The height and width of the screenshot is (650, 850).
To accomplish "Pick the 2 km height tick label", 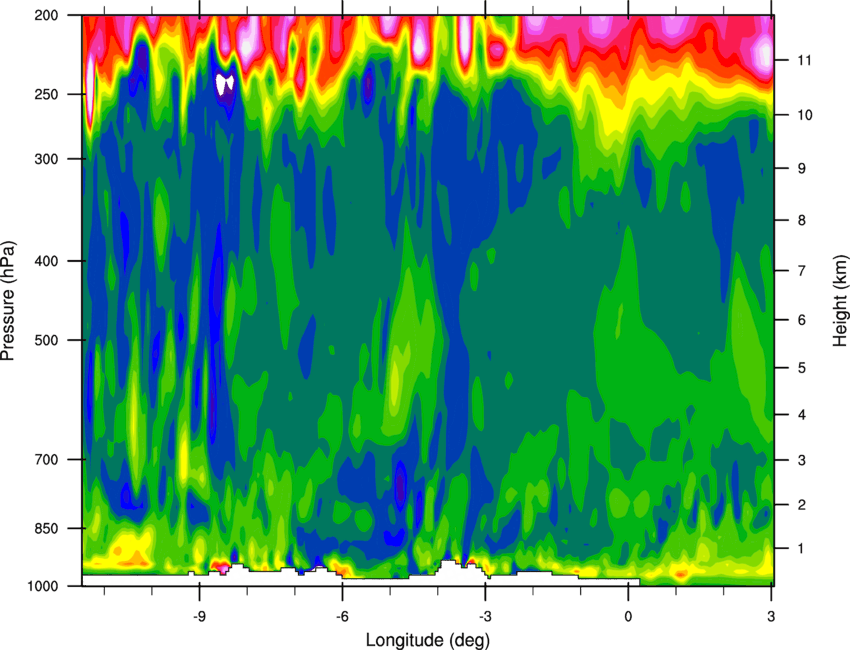I will (x=801, y=505).
